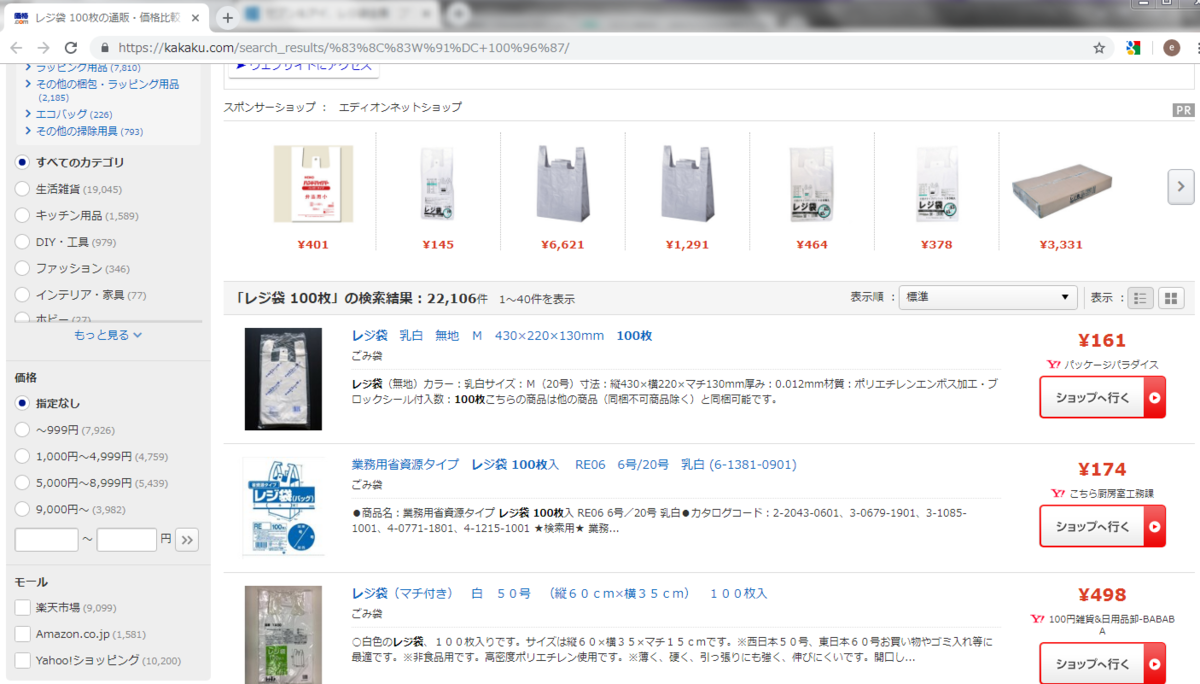Select キッチン用品 category radio

coord(23,215)
